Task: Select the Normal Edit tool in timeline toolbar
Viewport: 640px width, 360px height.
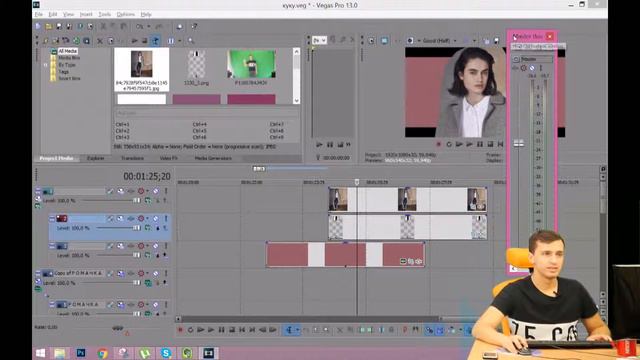Action: point(289,330)
